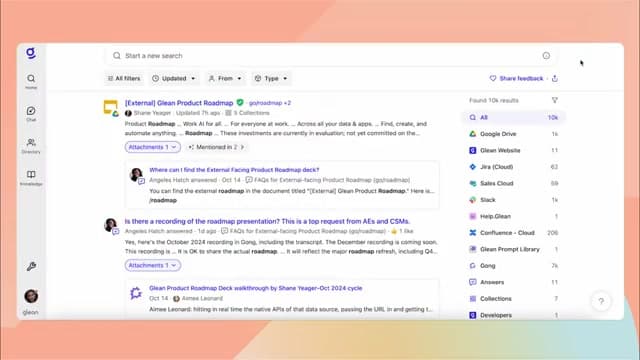Click Found 10k results text
This screenshot has width=640, height=360.
493,100
